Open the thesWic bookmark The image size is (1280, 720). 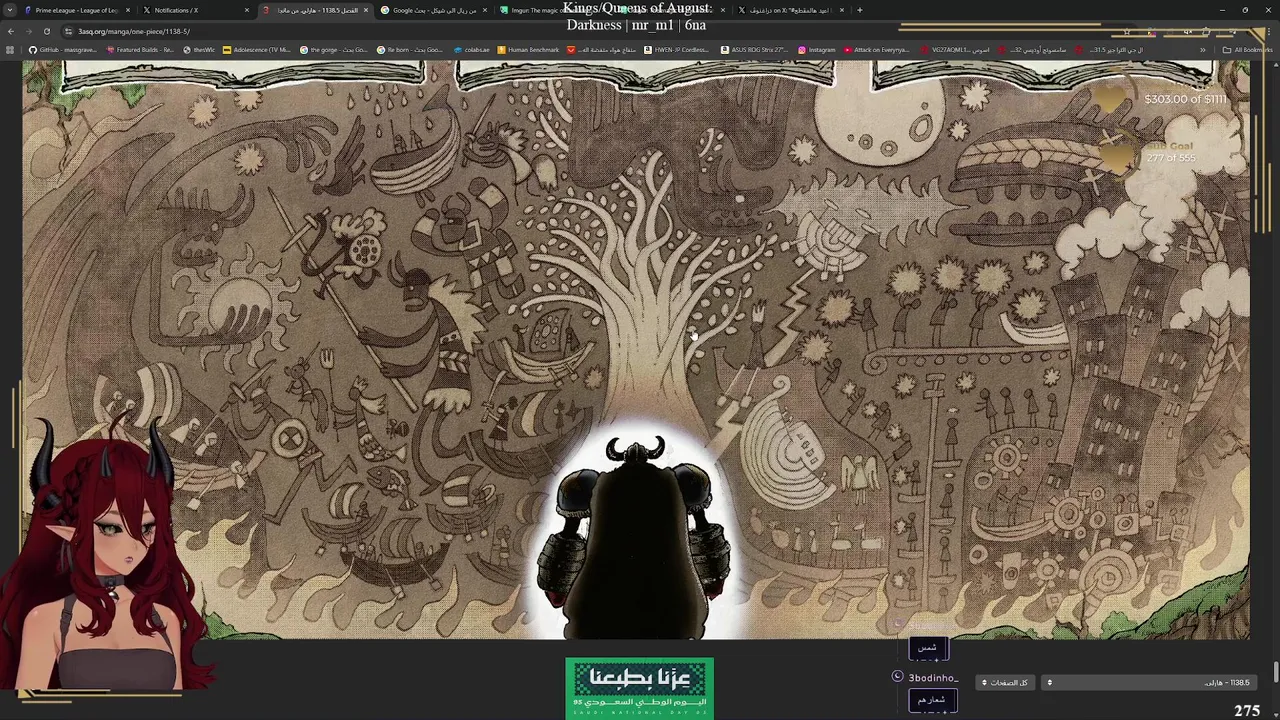pyautogui.click(x=199, y=50)
